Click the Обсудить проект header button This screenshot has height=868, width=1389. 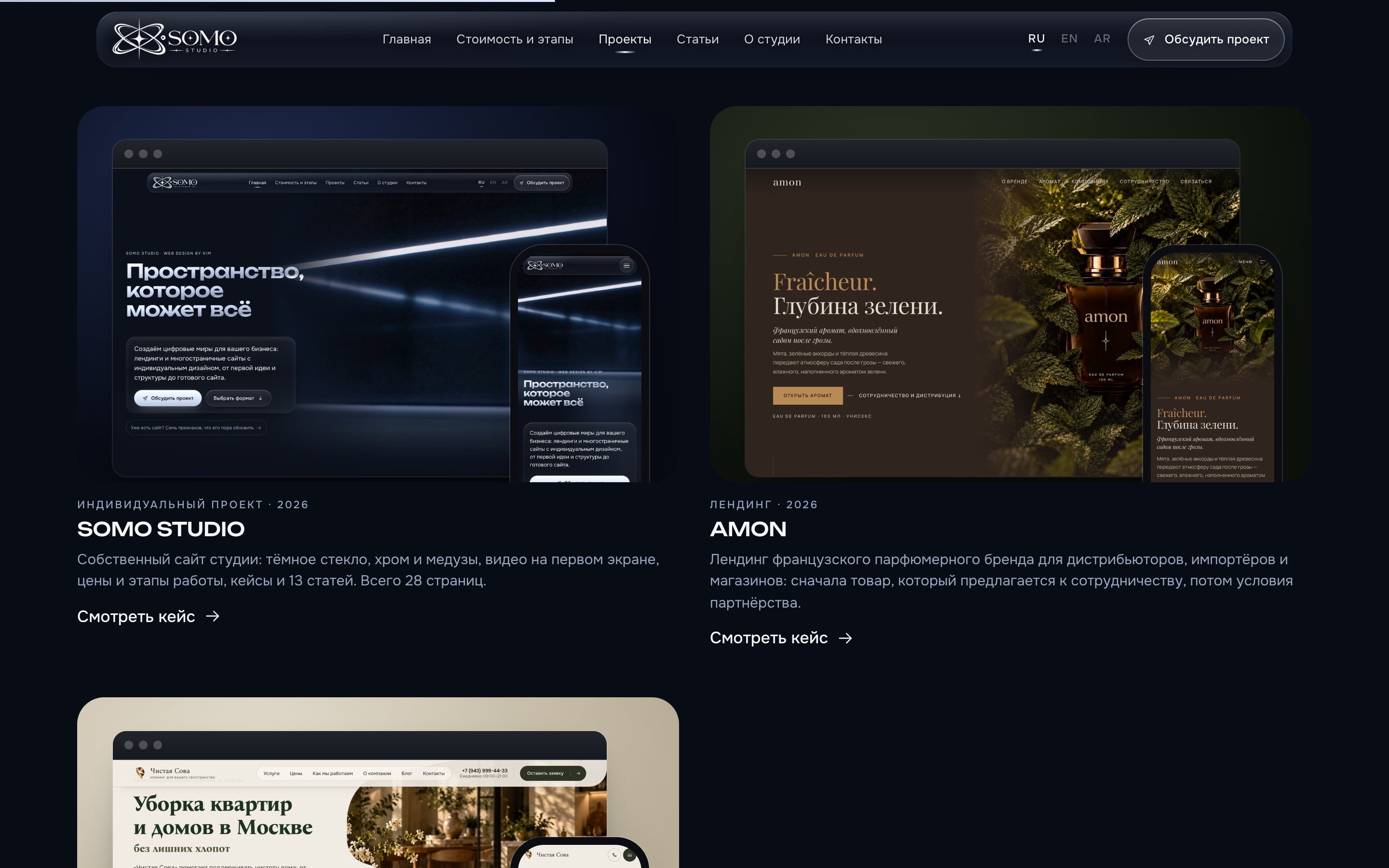click(1205, 39)
